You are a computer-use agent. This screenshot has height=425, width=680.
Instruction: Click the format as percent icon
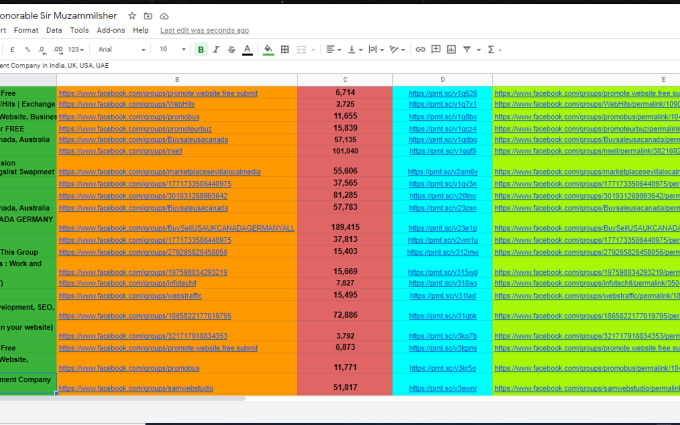point(29,49)
